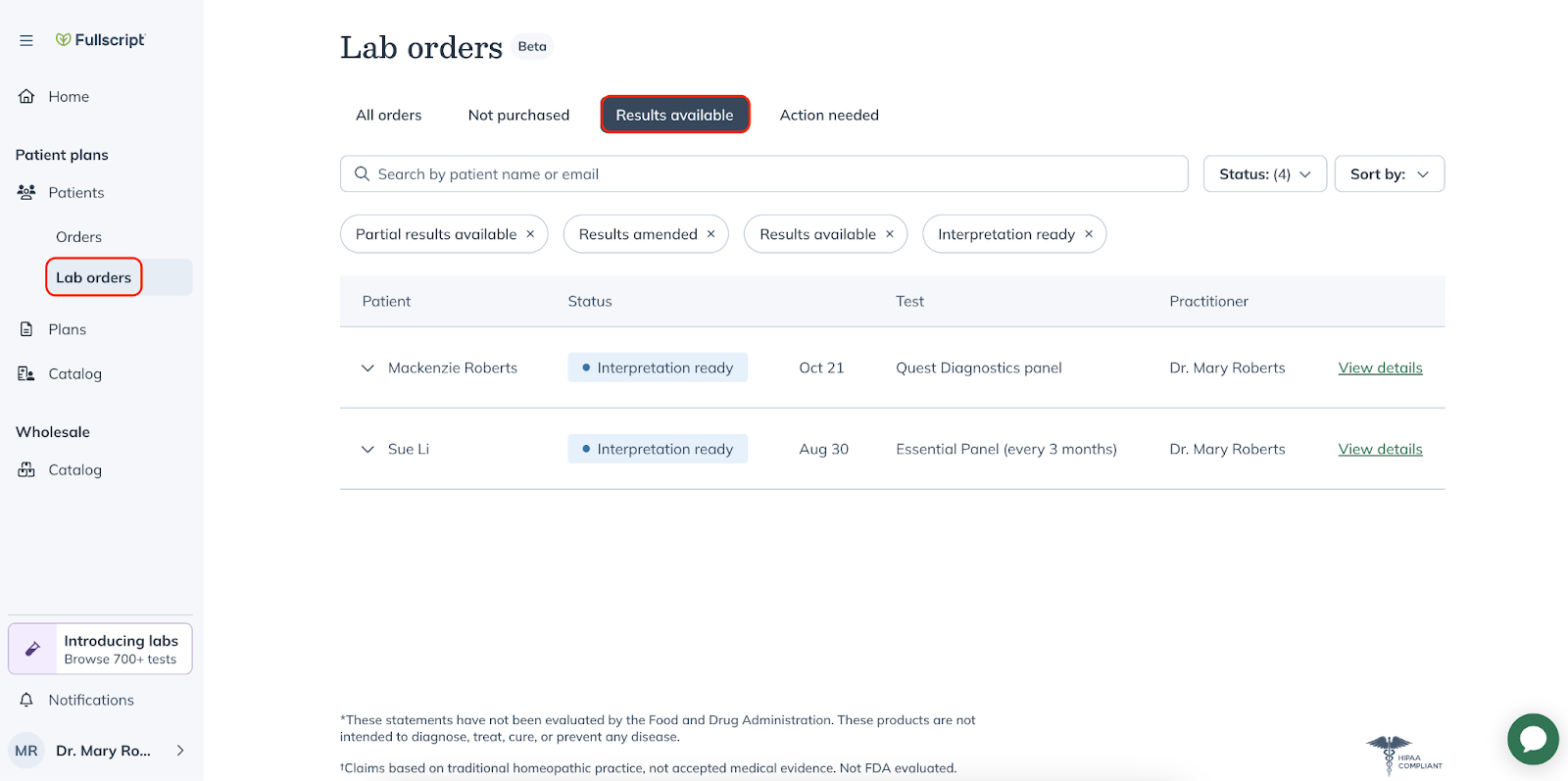
Task: Open the Sort by dropdown
Action: 1388,173
